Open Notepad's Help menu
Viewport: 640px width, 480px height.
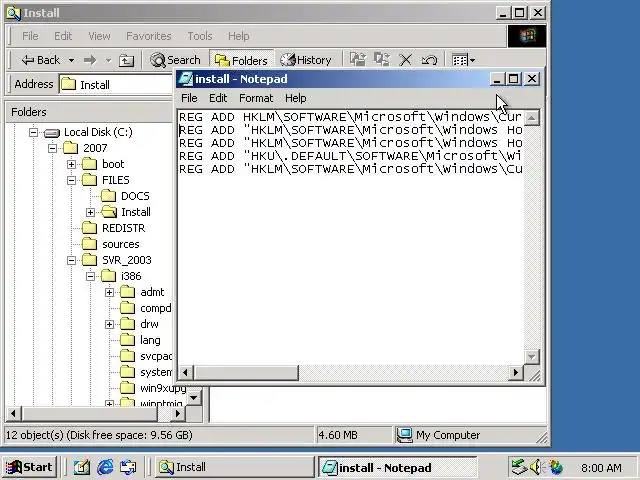pyautogui.click(x=296, y=98)
